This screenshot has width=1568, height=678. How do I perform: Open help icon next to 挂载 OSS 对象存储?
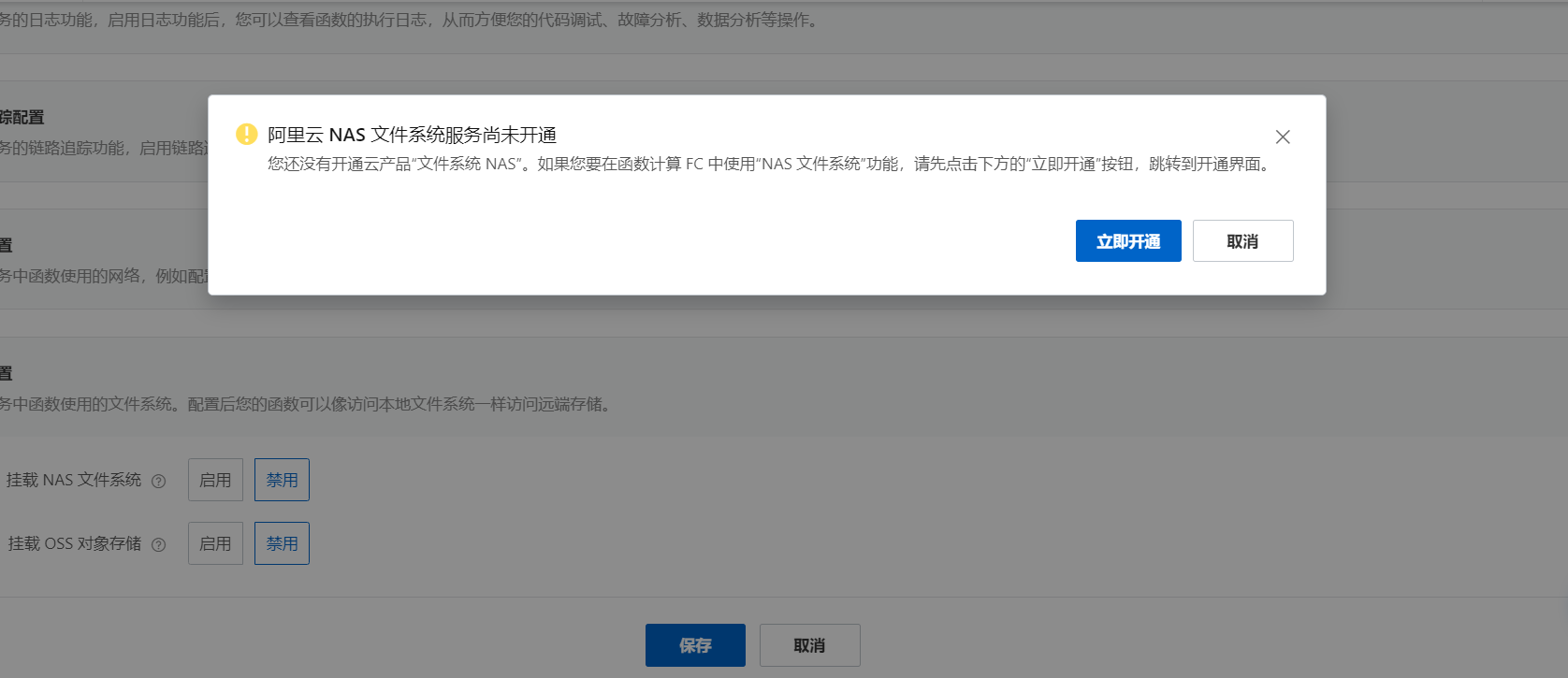(159, 544)
